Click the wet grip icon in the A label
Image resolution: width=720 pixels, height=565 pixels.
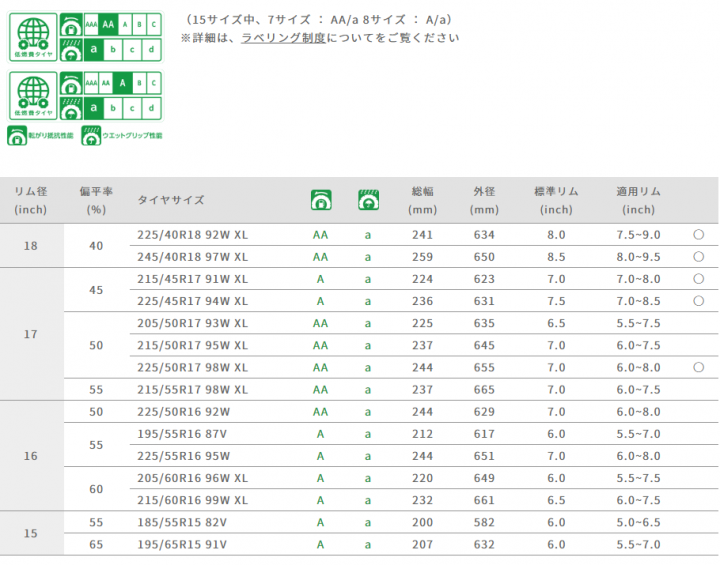click(71, 108)
